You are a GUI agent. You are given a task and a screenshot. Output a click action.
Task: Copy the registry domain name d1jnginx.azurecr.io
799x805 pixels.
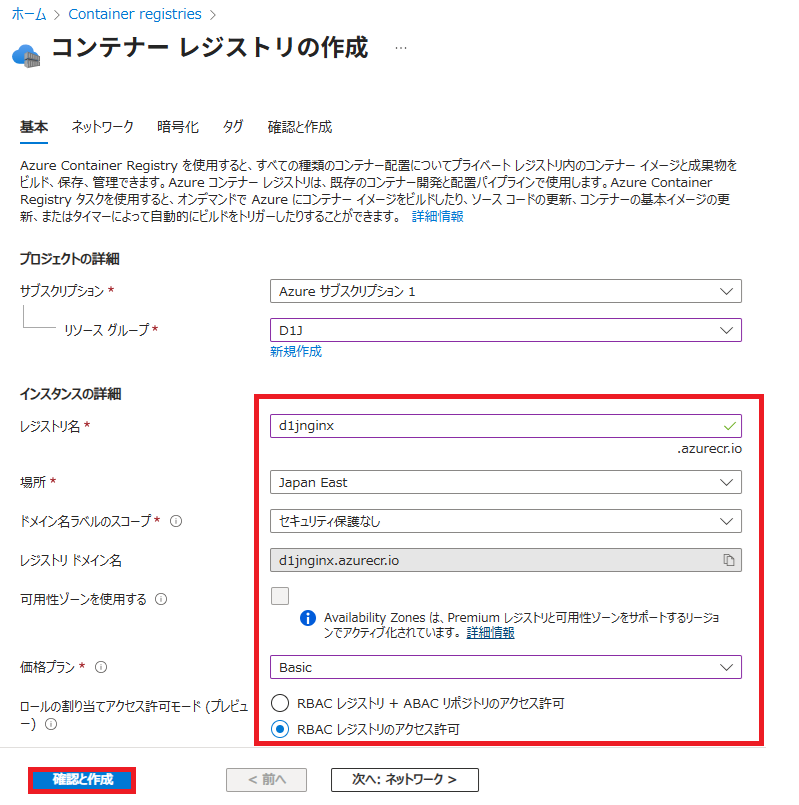pos(729,560)
